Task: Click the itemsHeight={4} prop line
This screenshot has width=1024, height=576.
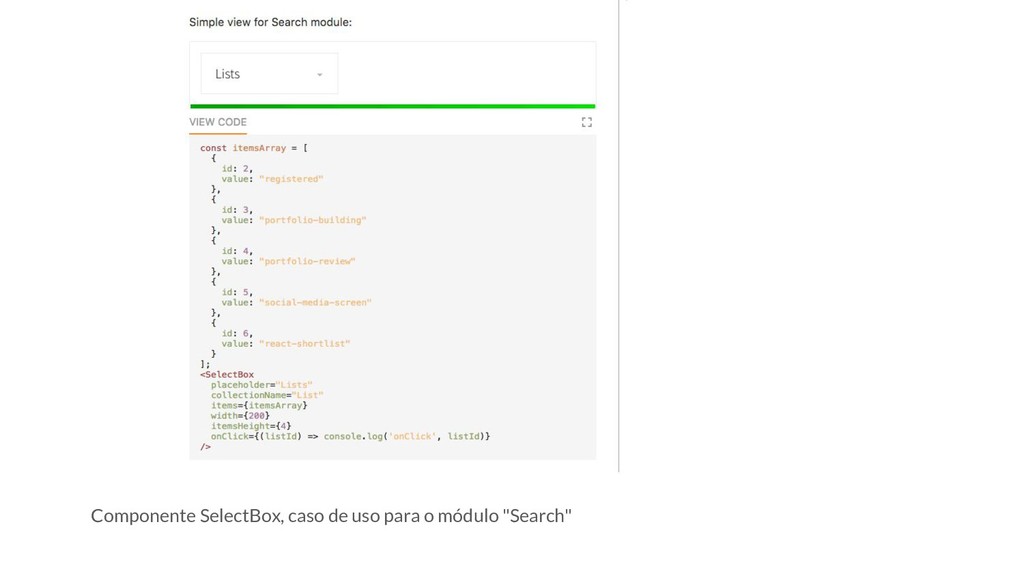Action: (x=250, y=426)
